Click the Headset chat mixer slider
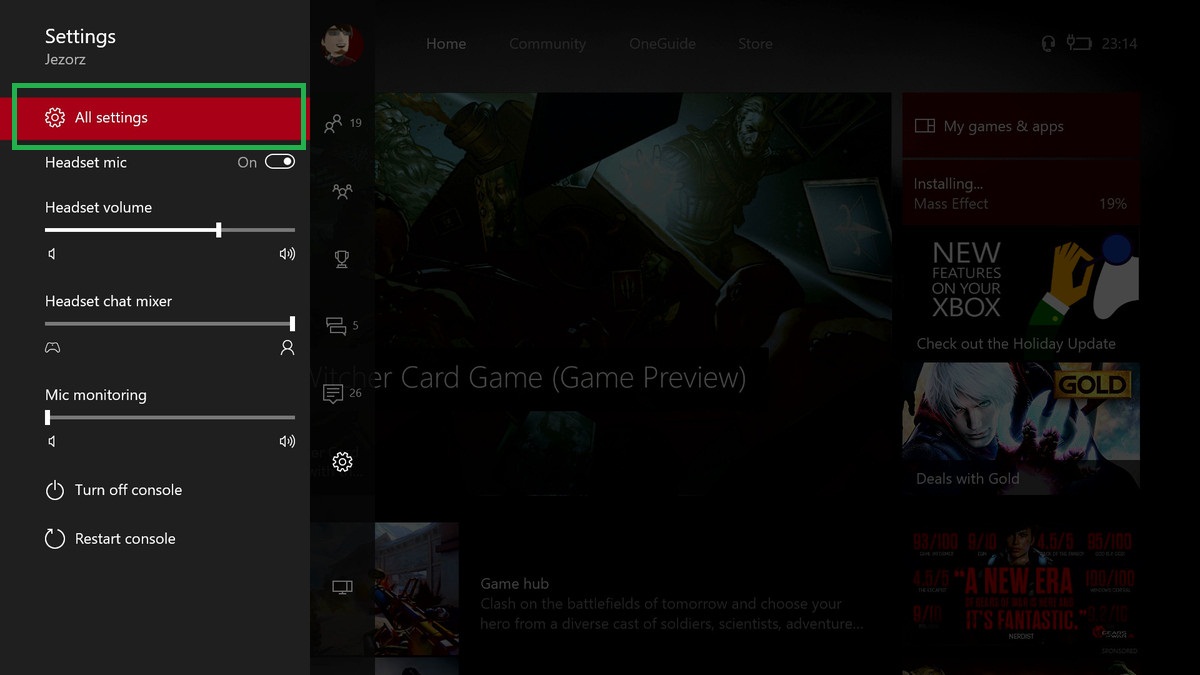The height and width of the screenshot is (675, 1200). pyautogui.click(x=170, y=323)
